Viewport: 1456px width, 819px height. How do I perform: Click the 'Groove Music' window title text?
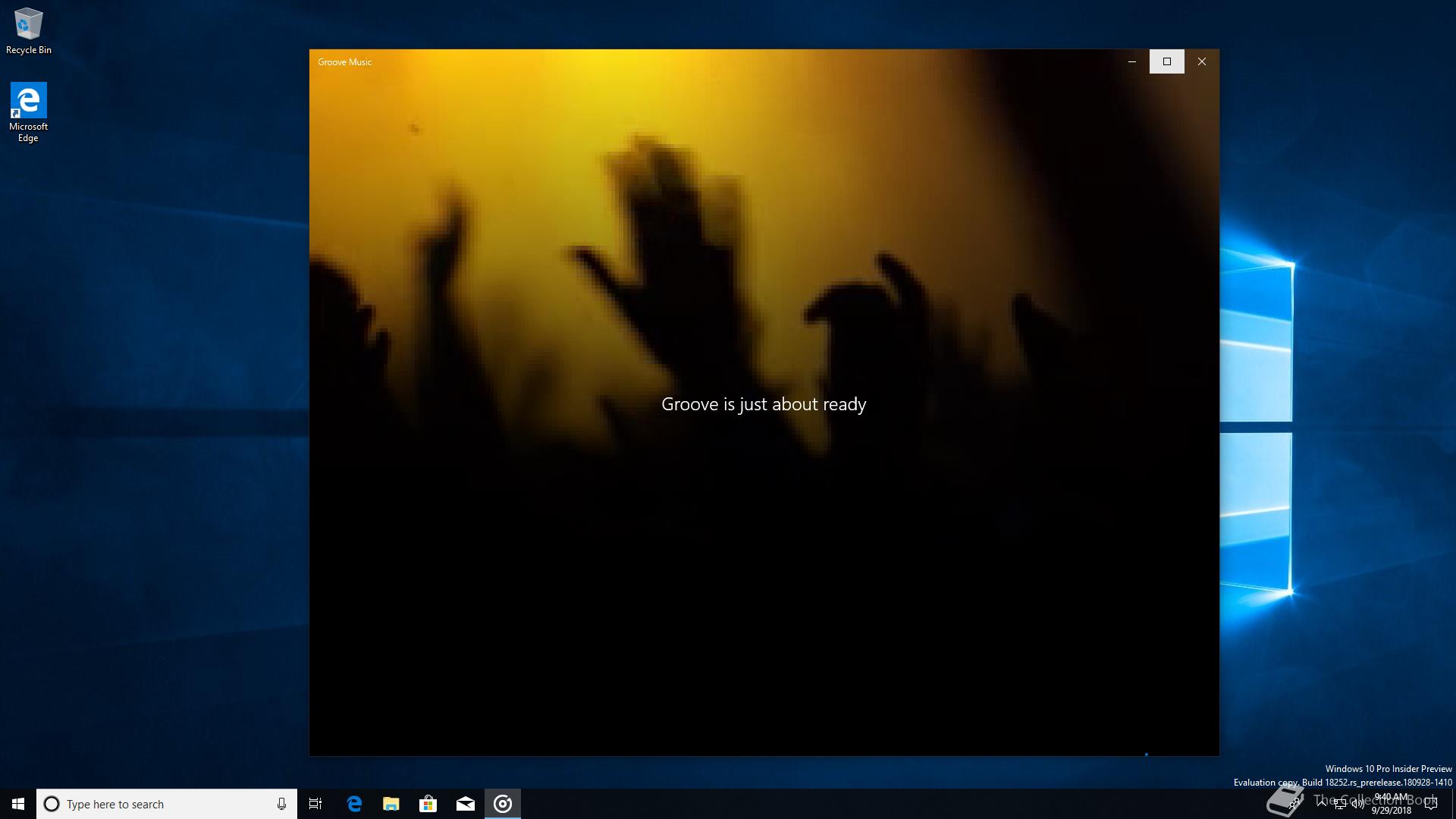(x=345, y=62)
